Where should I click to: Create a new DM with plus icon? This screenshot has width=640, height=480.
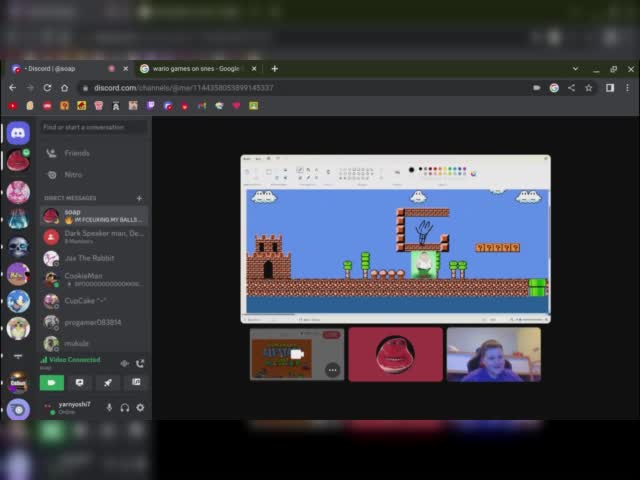139,198
